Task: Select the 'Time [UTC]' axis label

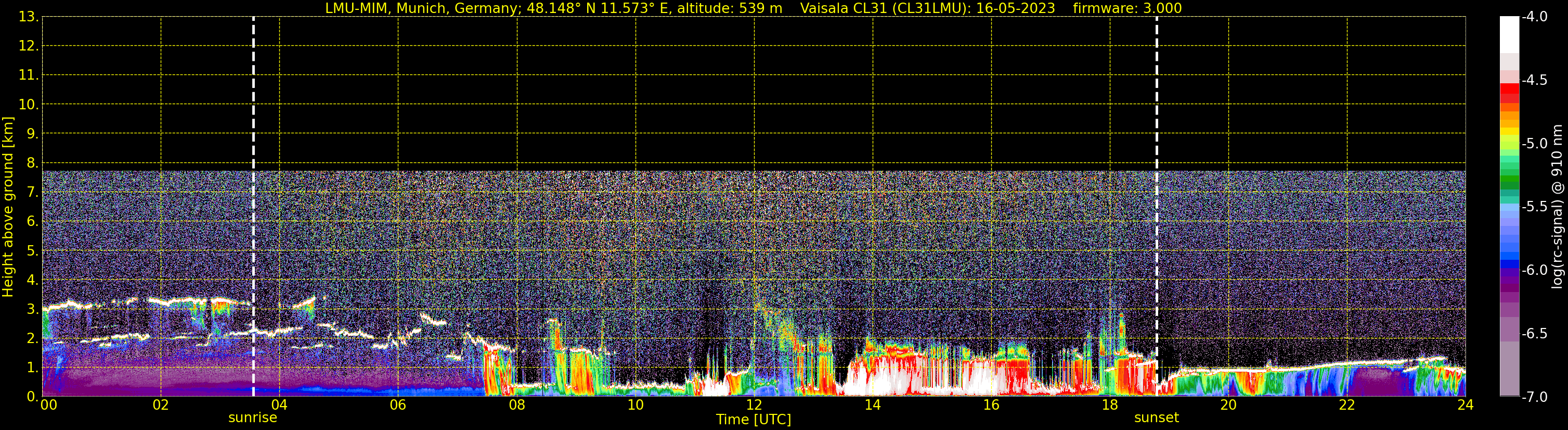Action: tap(754, 420)
